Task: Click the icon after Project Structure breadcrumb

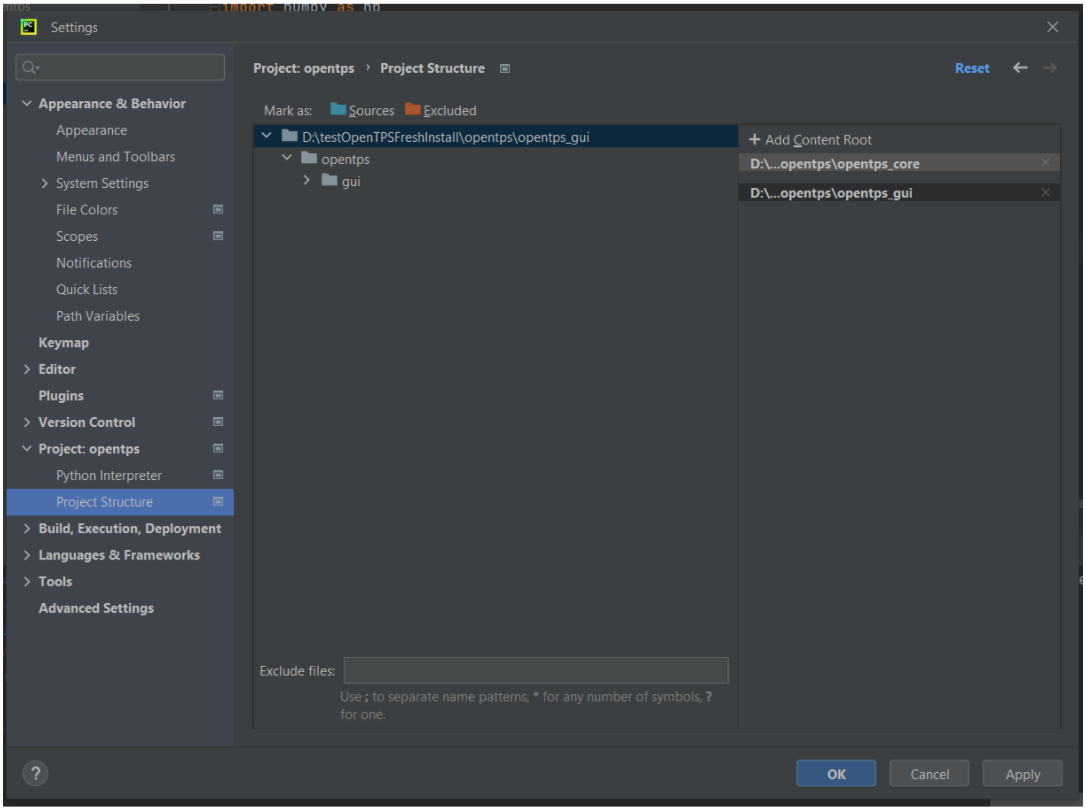Action: 505,69
